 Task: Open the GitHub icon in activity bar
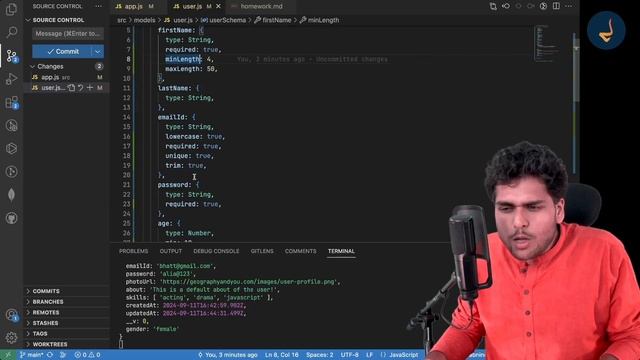(x=11, y=218)
